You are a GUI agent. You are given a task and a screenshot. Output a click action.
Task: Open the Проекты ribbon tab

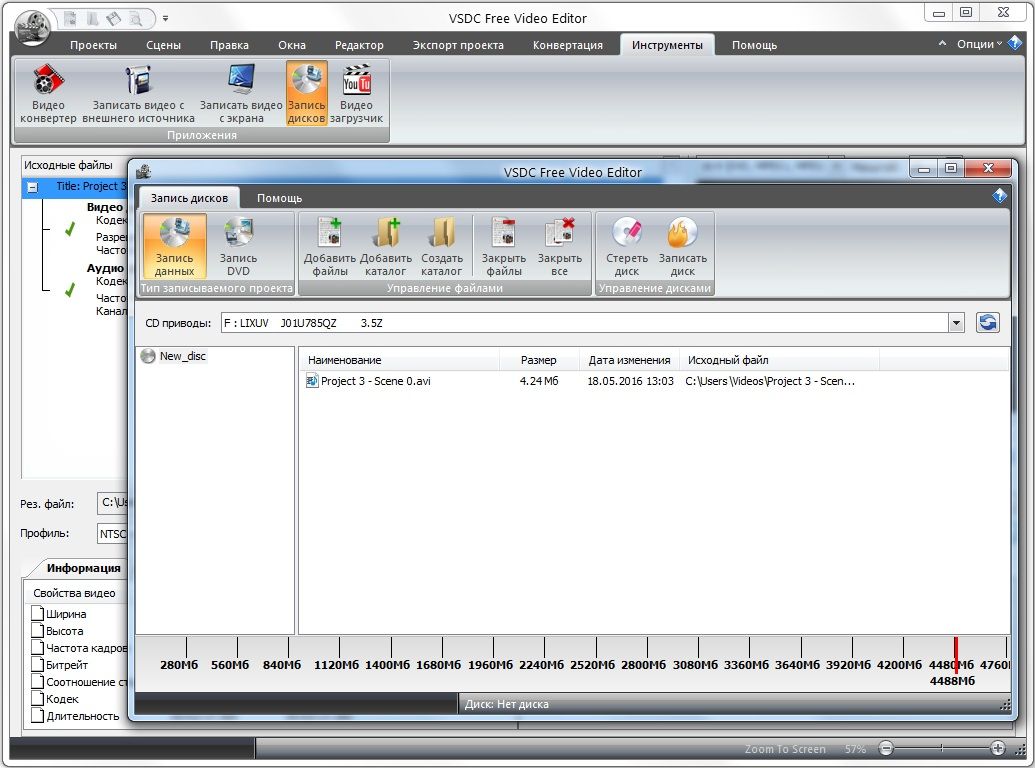[x=93, y=45]
